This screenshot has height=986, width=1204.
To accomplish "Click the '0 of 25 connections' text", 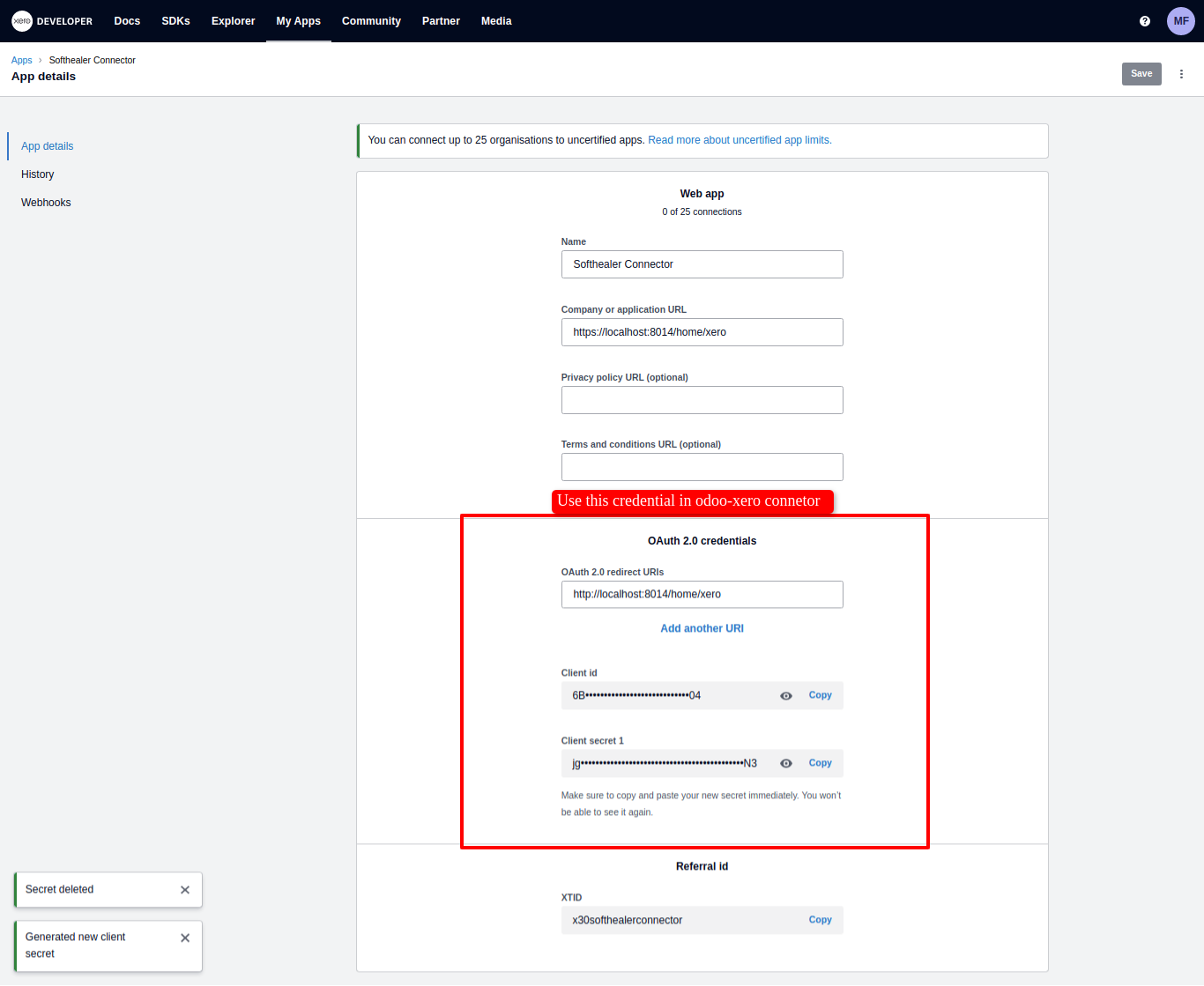I will coord(702,212).
